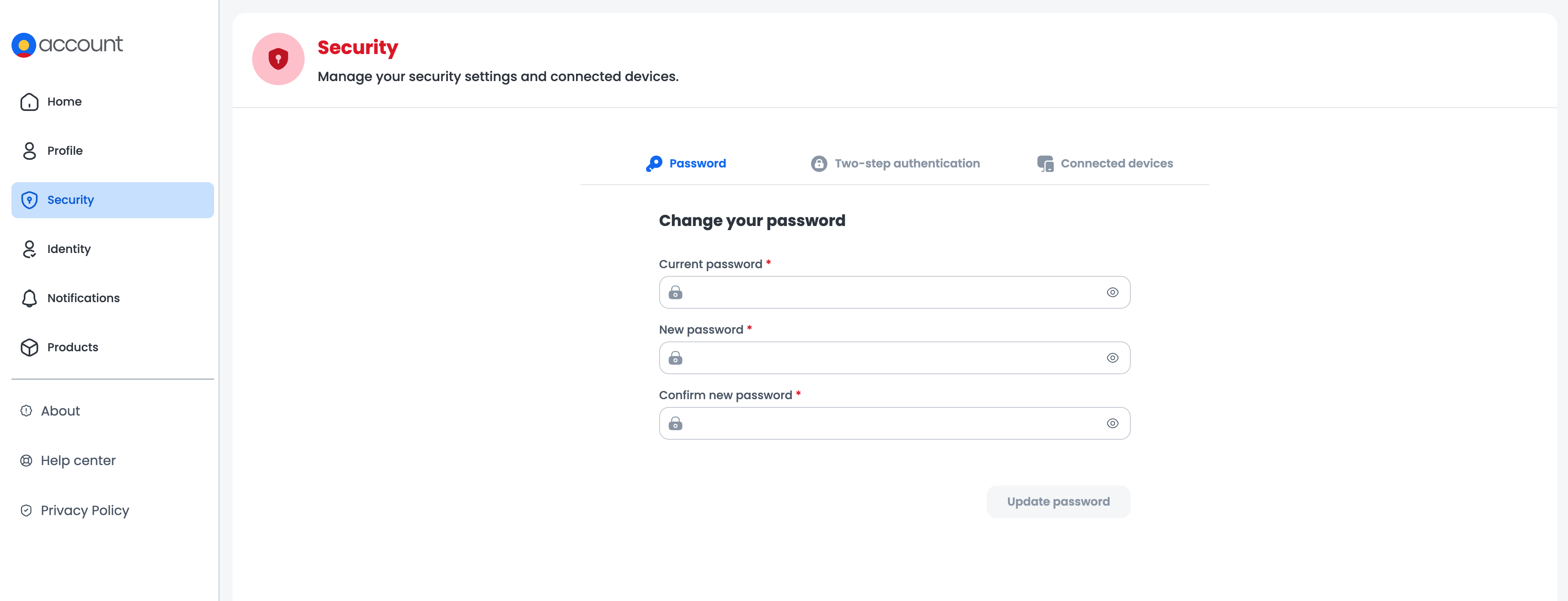The height and width of the screenshot is (601, 1568).
Task: Click the Identity verified-person icon
Action: coord(29,249)
